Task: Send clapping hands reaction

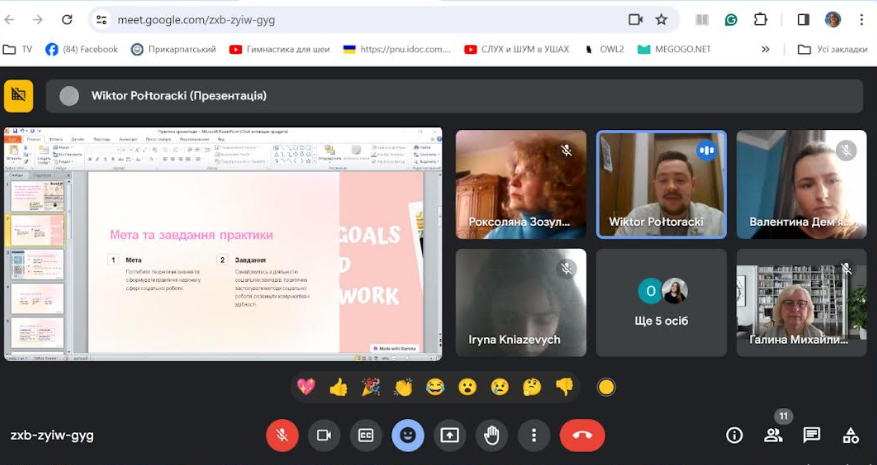Action: click(x=403, y=387)
